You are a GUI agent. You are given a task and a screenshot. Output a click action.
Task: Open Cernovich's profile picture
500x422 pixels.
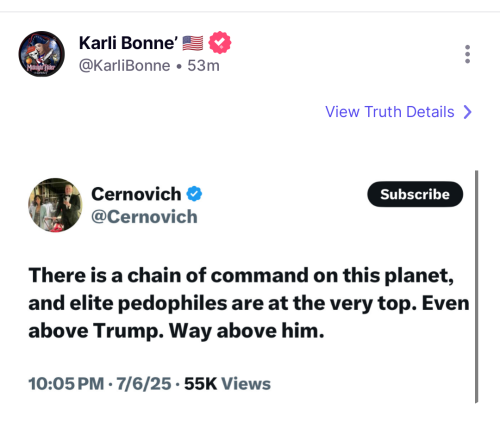point(55,205)
